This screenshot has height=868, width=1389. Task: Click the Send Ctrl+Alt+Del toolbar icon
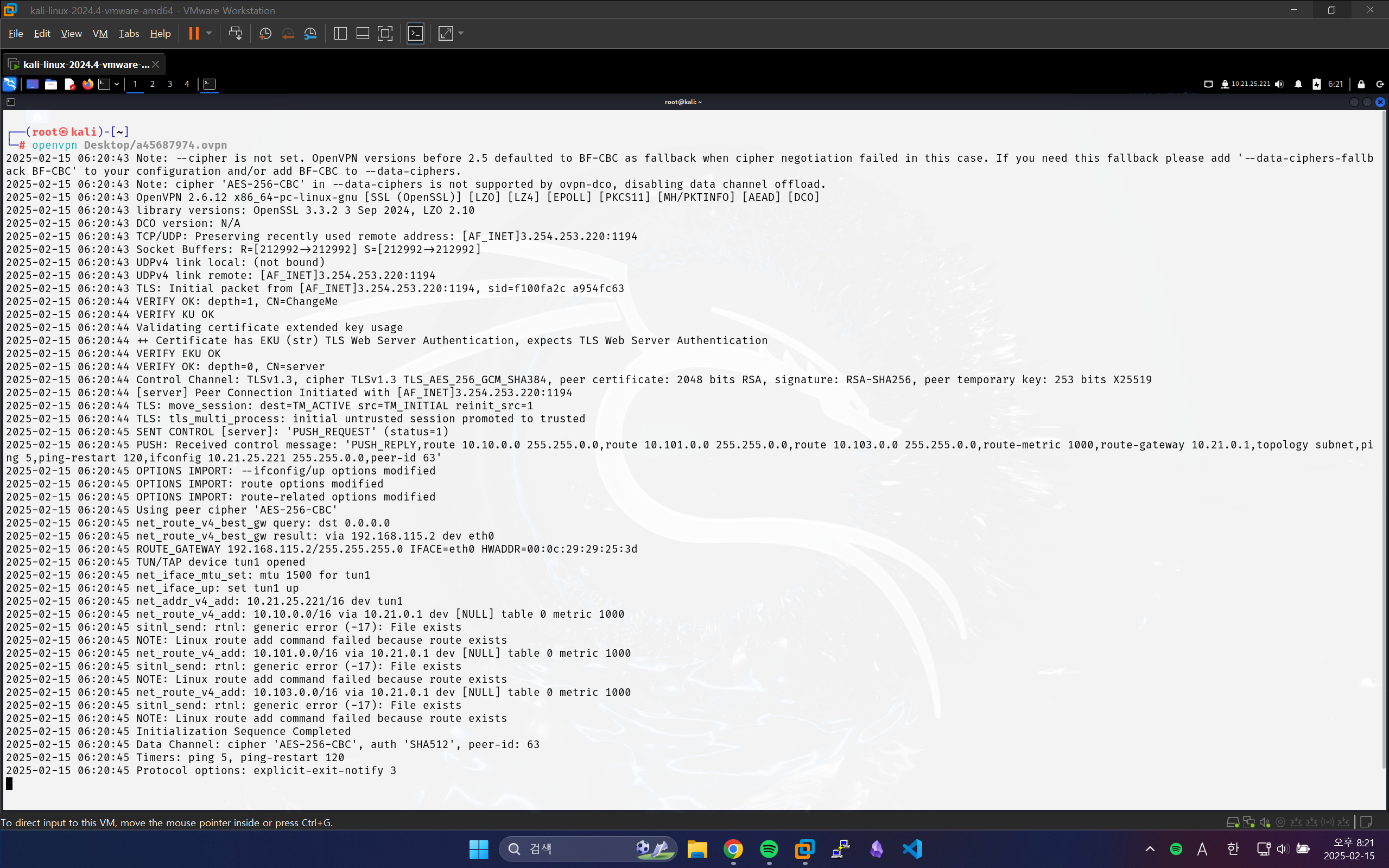click(x=234, y=33)
